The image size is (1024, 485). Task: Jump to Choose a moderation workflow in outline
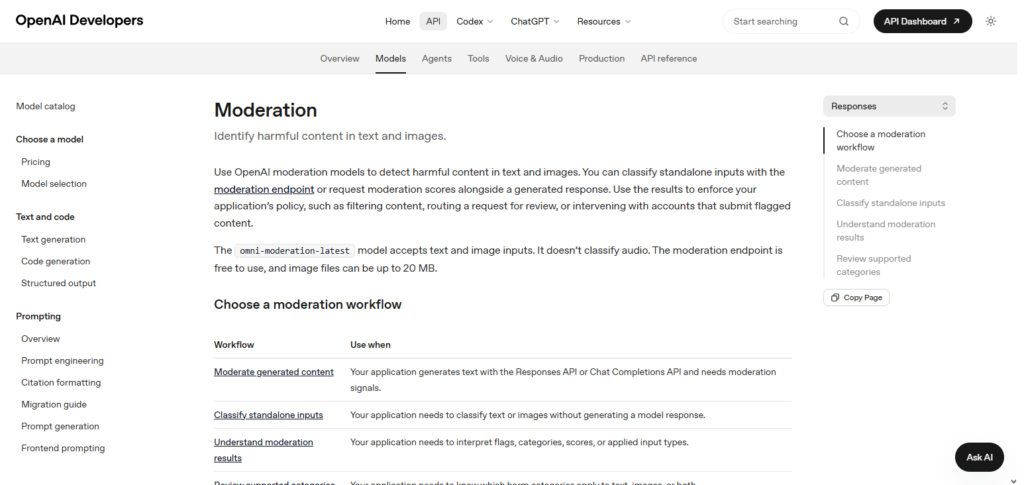coord(880,140)
